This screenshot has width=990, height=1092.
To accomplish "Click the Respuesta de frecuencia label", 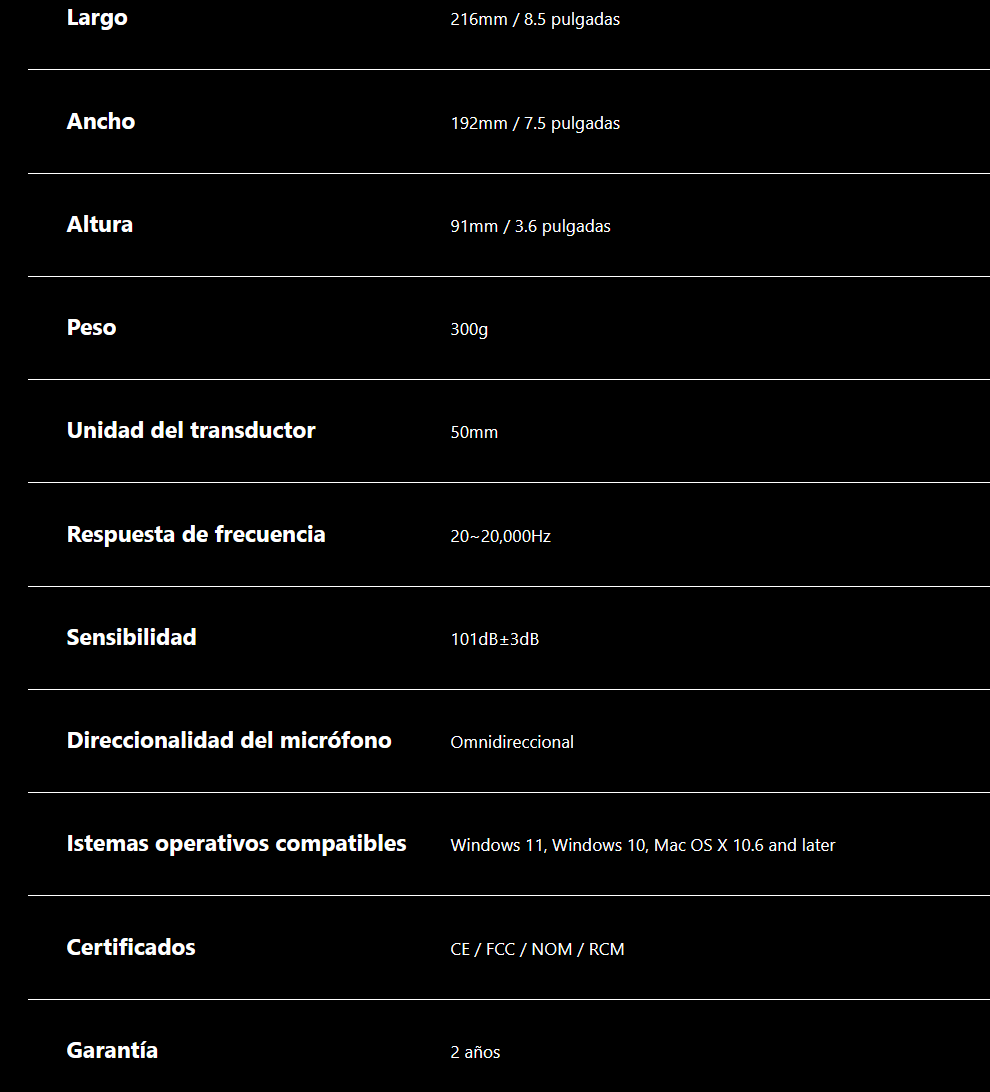I will [x=196, y=534].
